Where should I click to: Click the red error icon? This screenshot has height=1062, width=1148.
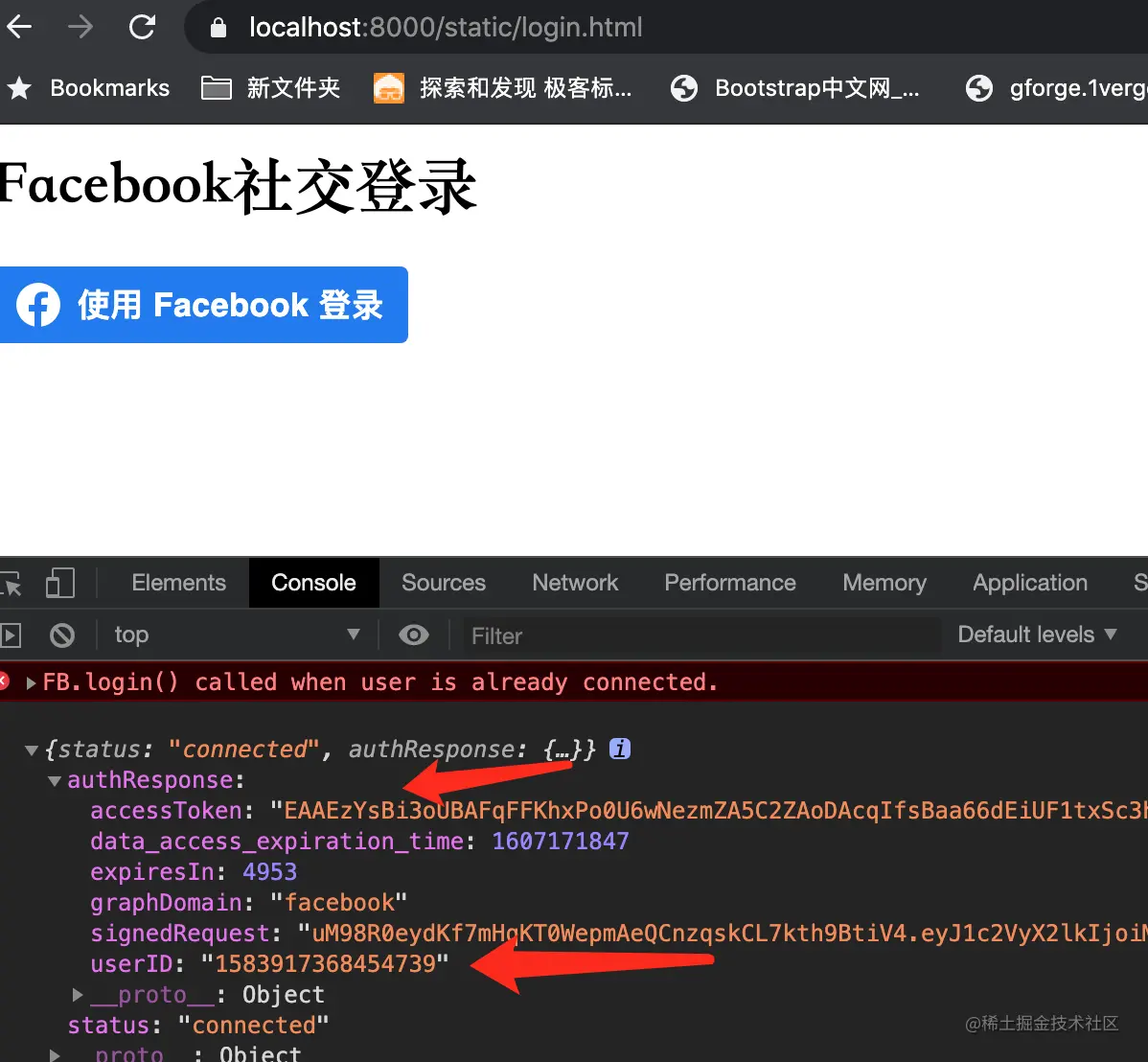click(5, 681)
